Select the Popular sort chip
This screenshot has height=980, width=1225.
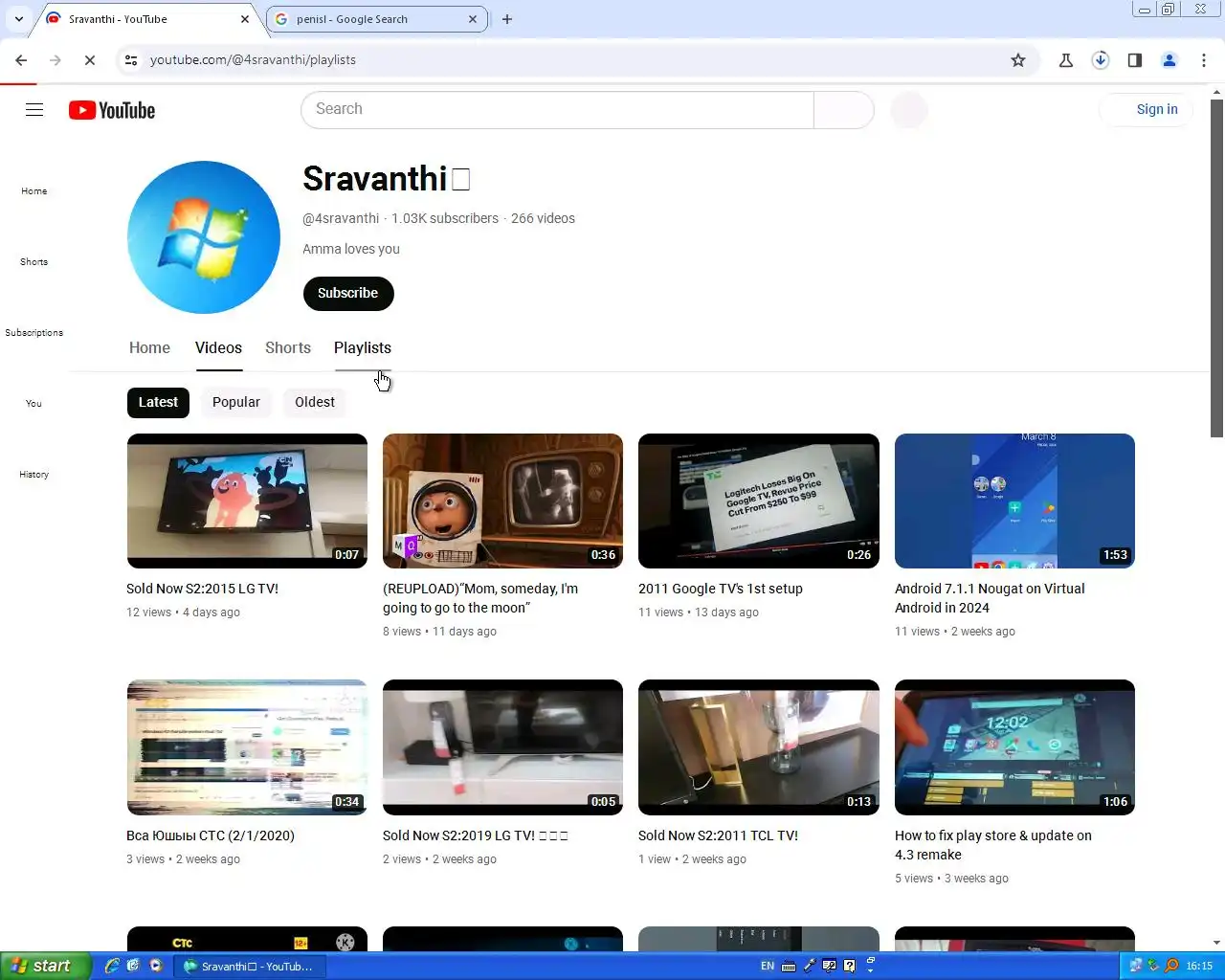click(x=236, y=402)
